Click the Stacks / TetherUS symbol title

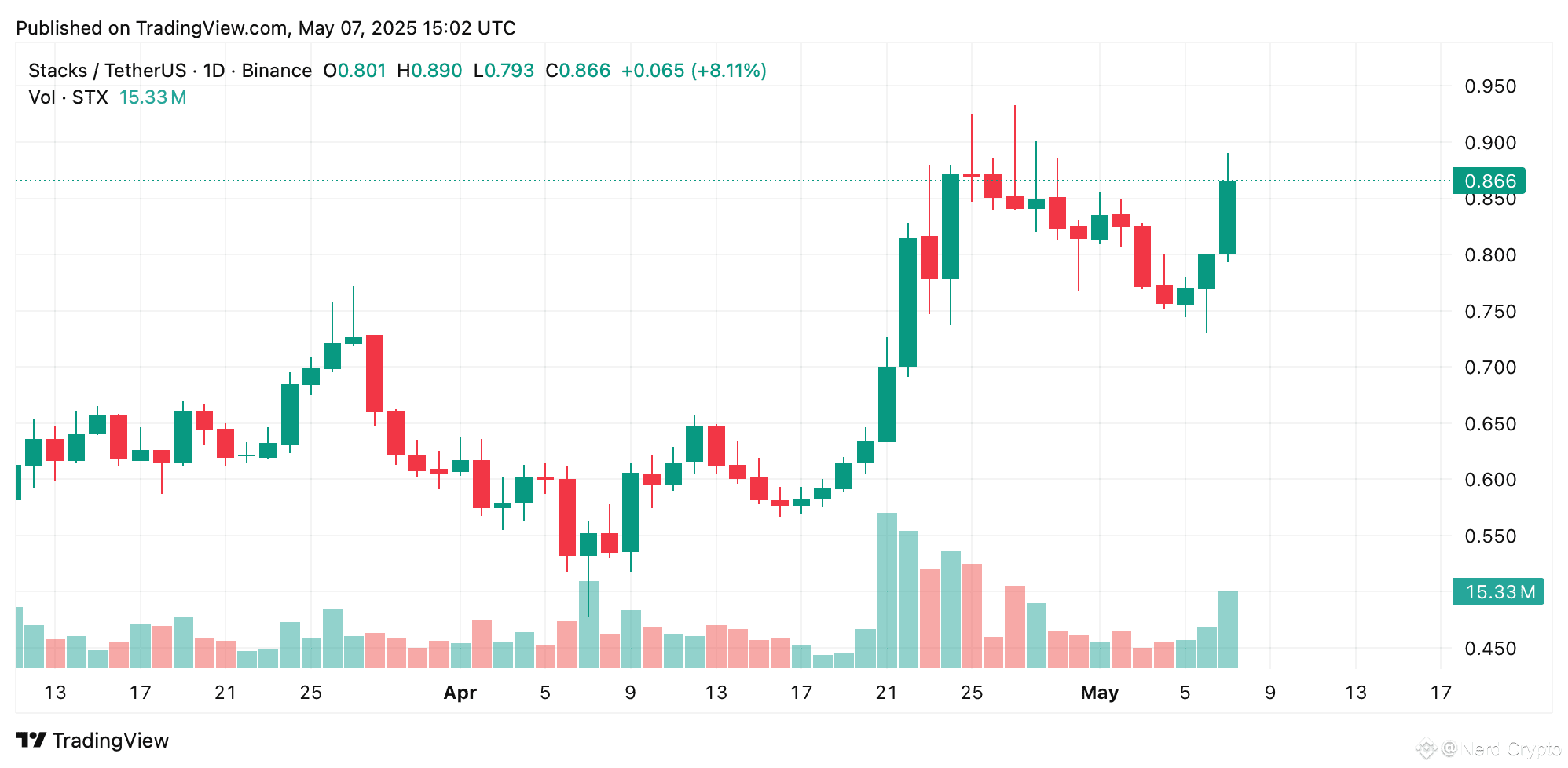(x=107, y=71)
